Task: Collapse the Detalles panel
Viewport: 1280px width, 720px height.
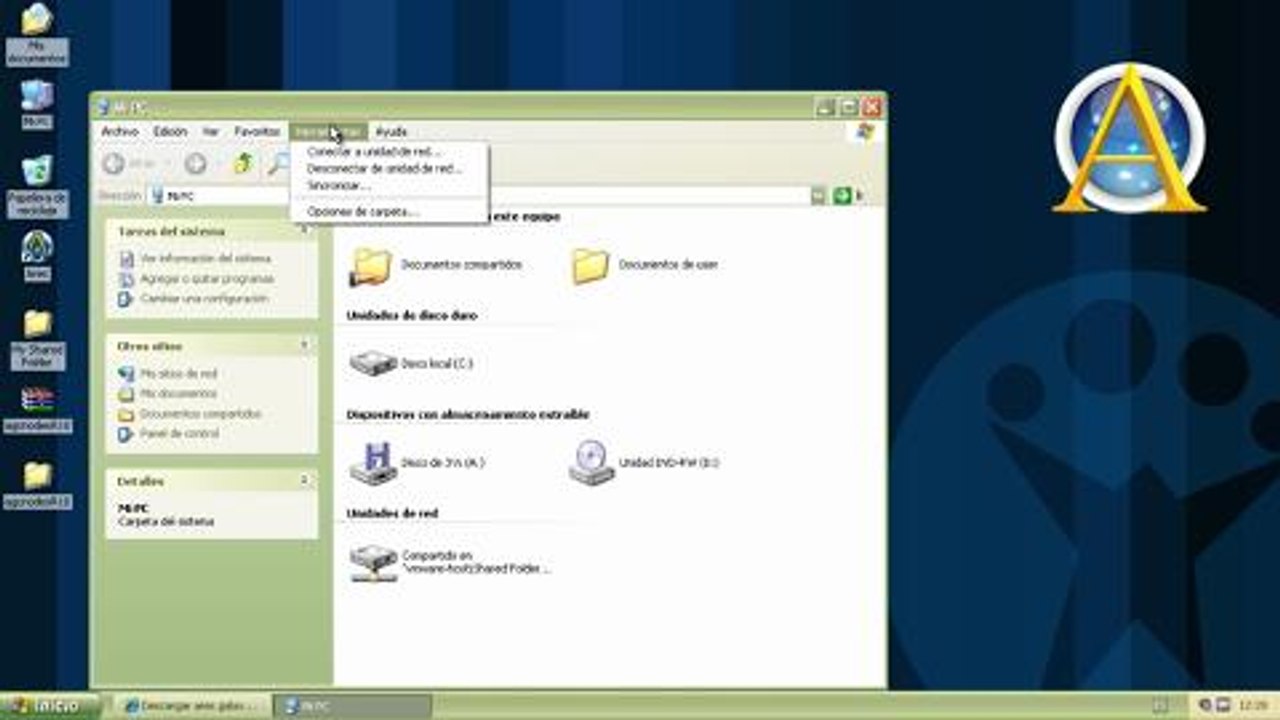Action: [x=305, y=481]
